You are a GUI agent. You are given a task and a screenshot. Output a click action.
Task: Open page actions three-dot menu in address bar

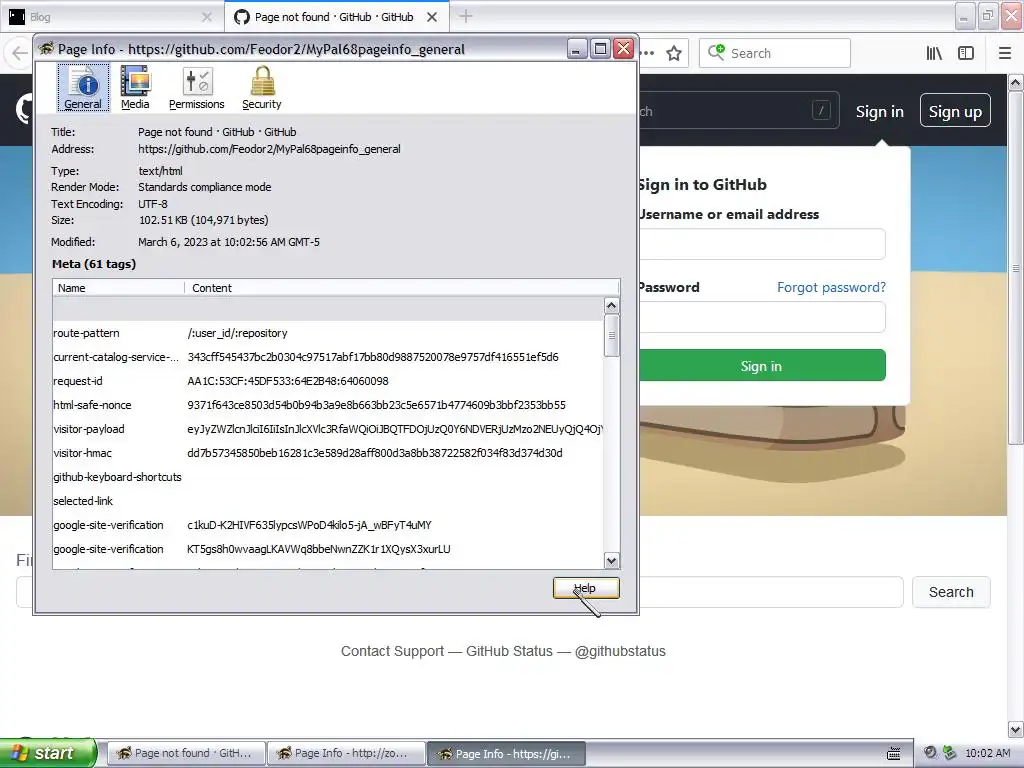click(x=647, y=54)
